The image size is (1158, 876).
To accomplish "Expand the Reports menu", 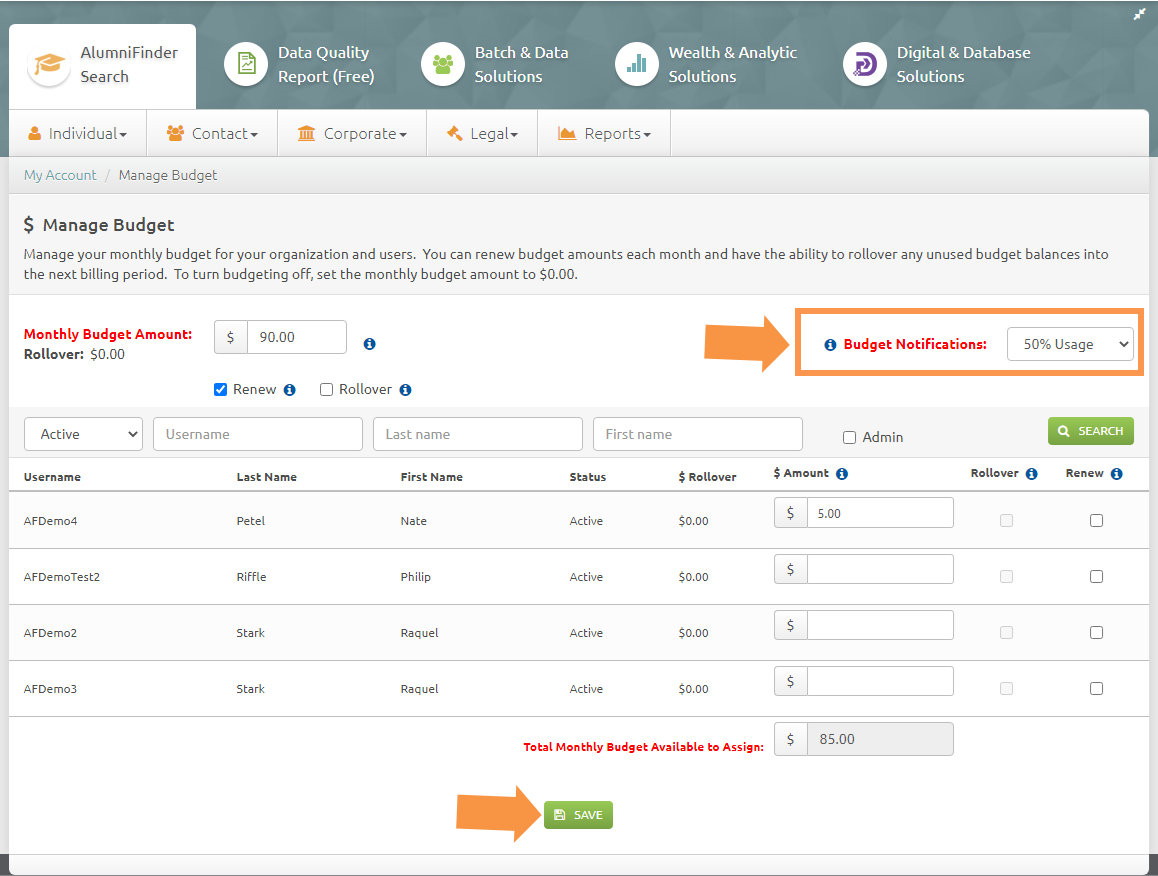I will click(604, 134).
